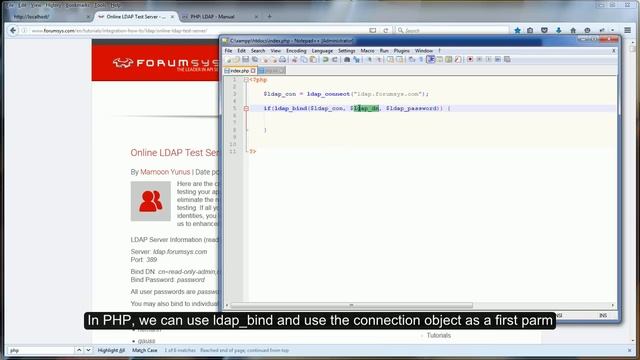Click the Mamoon Yunus author link
The image size is (640, 360).
(x=165, y=172)
